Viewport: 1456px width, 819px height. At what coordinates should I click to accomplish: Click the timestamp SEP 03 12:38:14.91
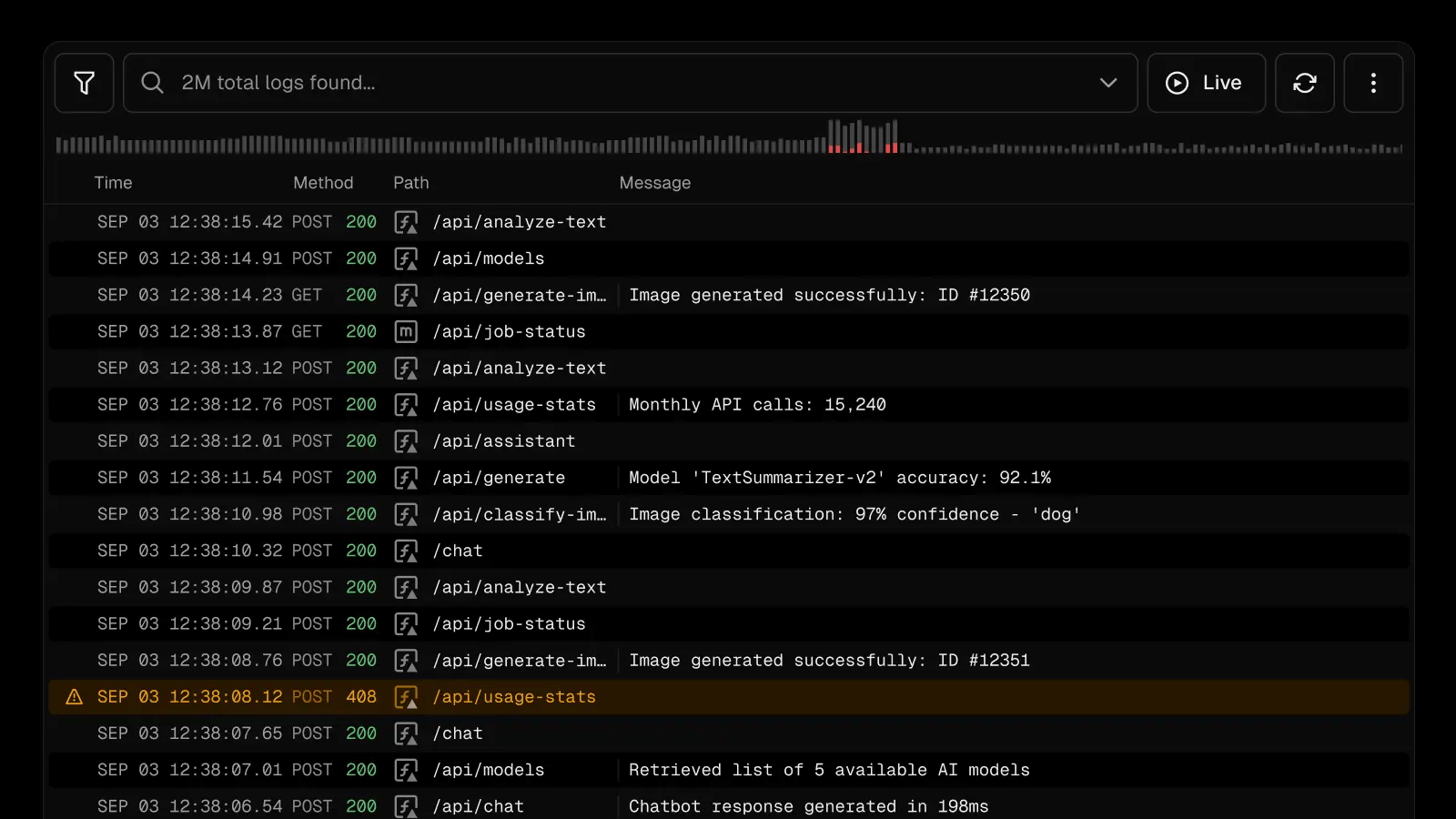(190, 258)
